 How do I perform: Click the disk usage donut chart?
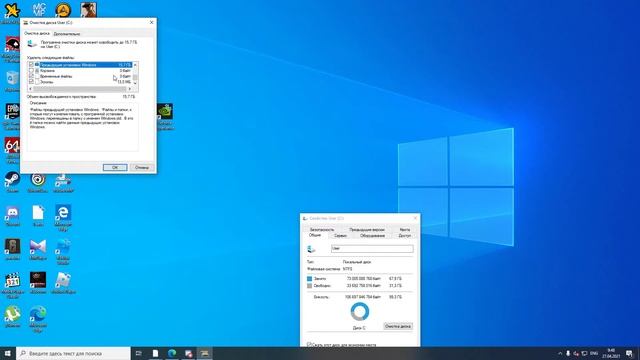(360, 312)
